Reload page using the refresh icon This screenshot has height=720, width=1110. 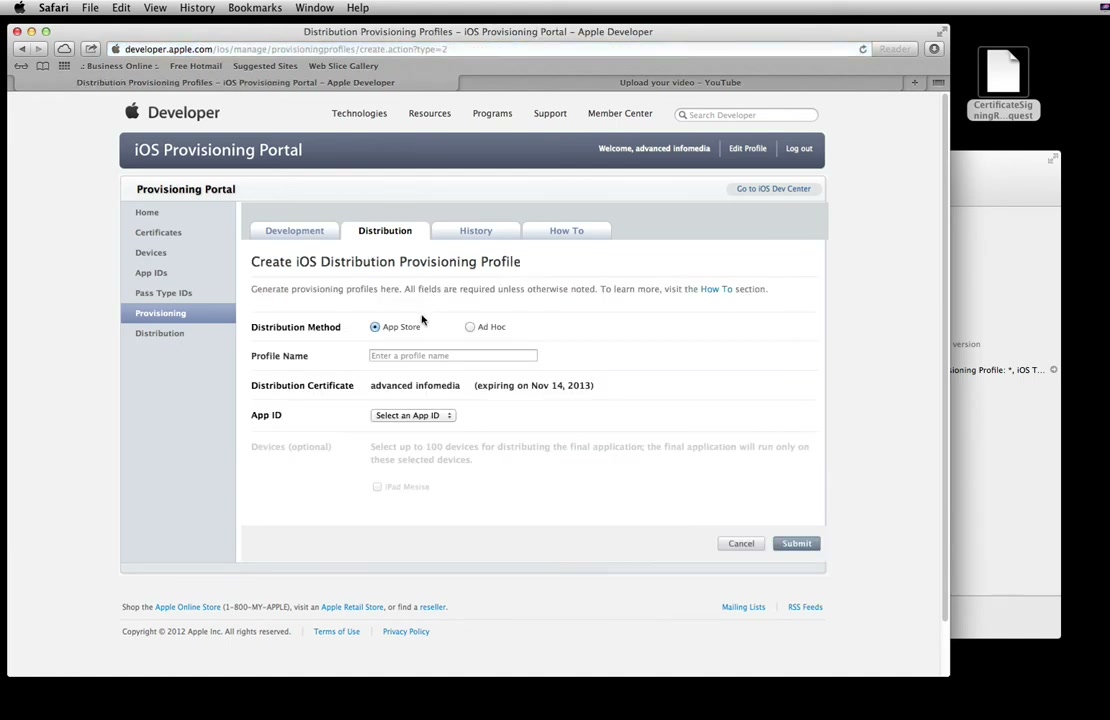862,49
